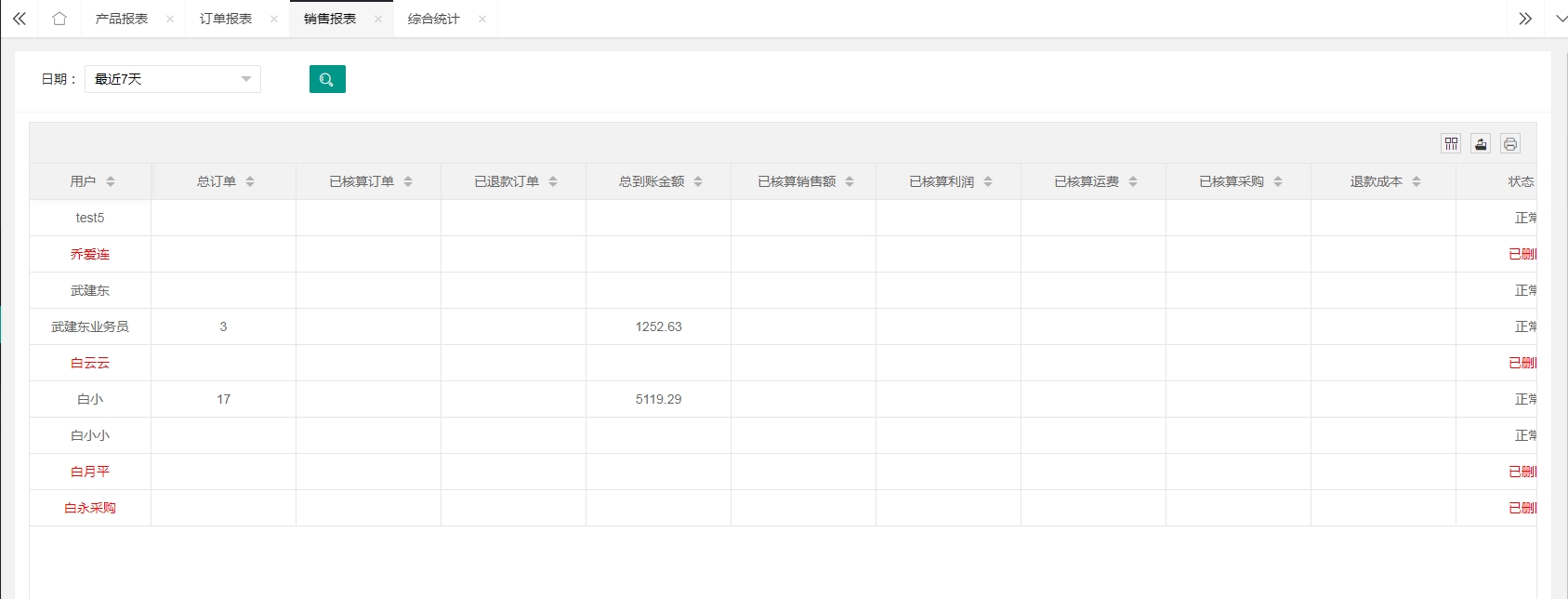The width and height of the screenshot is (1568, 599).
Task: Switch to the 产品报表 tab
Action: pyautogui.click(x=121, y=19)
